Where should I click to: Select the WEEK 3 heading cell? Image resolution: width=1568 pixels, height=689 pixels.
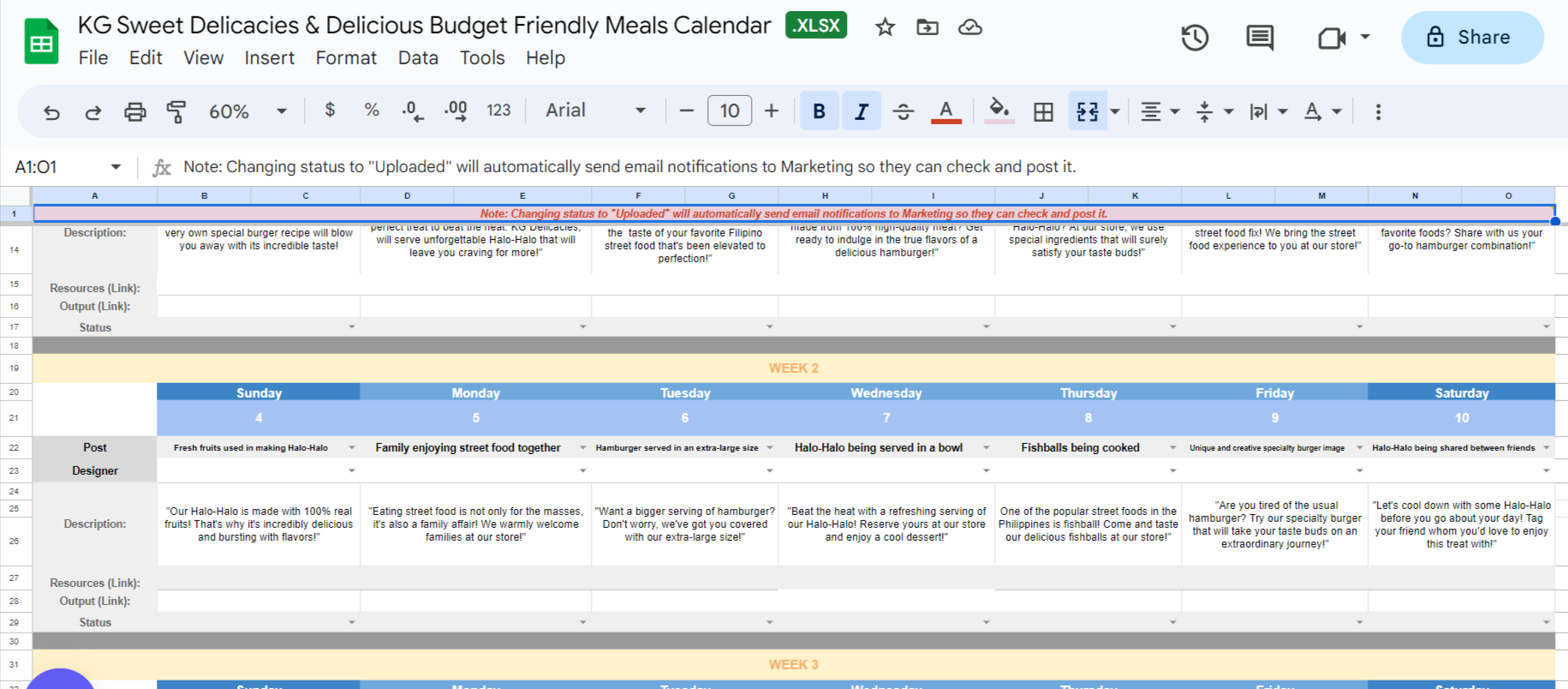pos(794,664)
